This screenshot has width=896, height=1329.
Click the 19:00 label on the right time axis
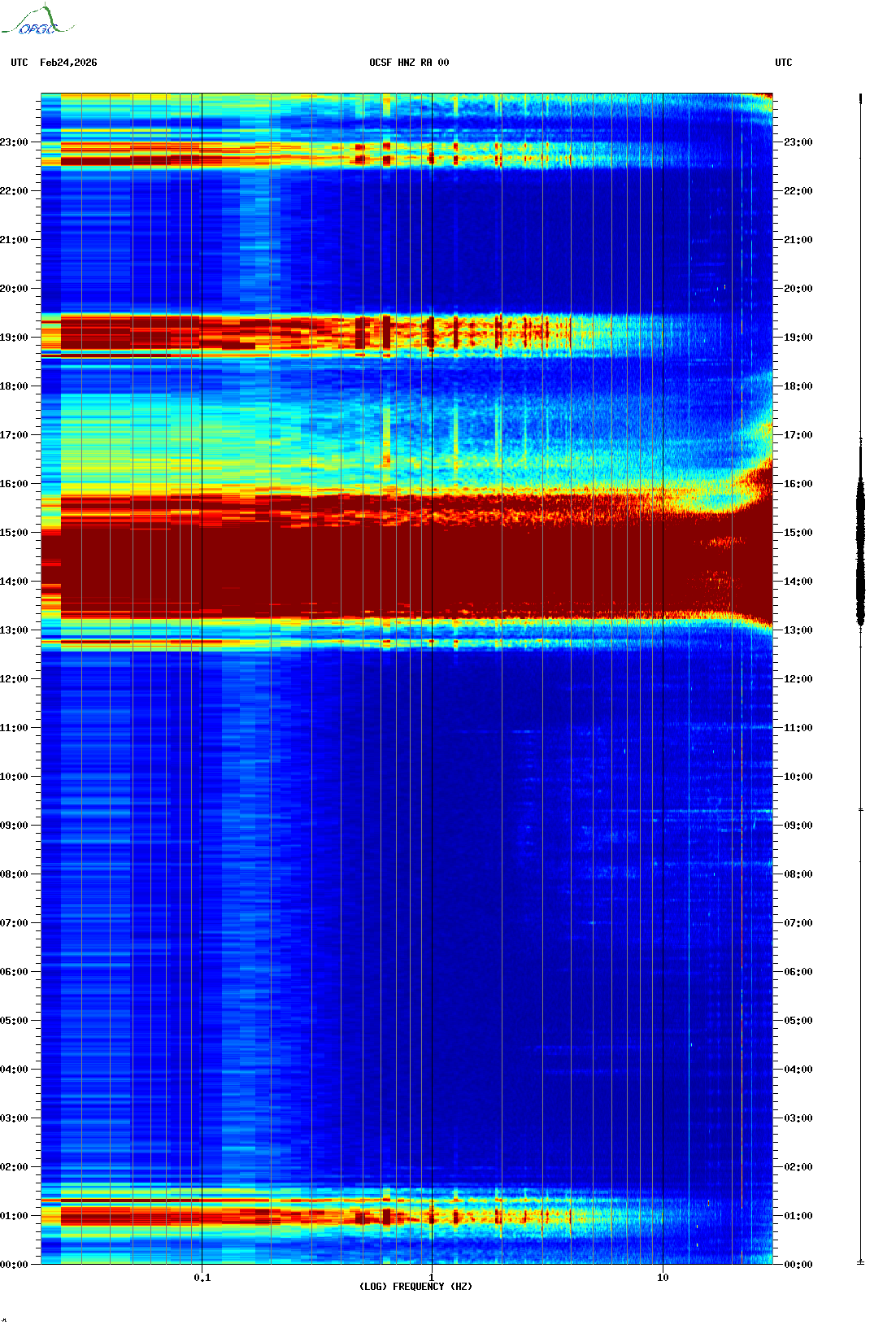tap(798, 338)
